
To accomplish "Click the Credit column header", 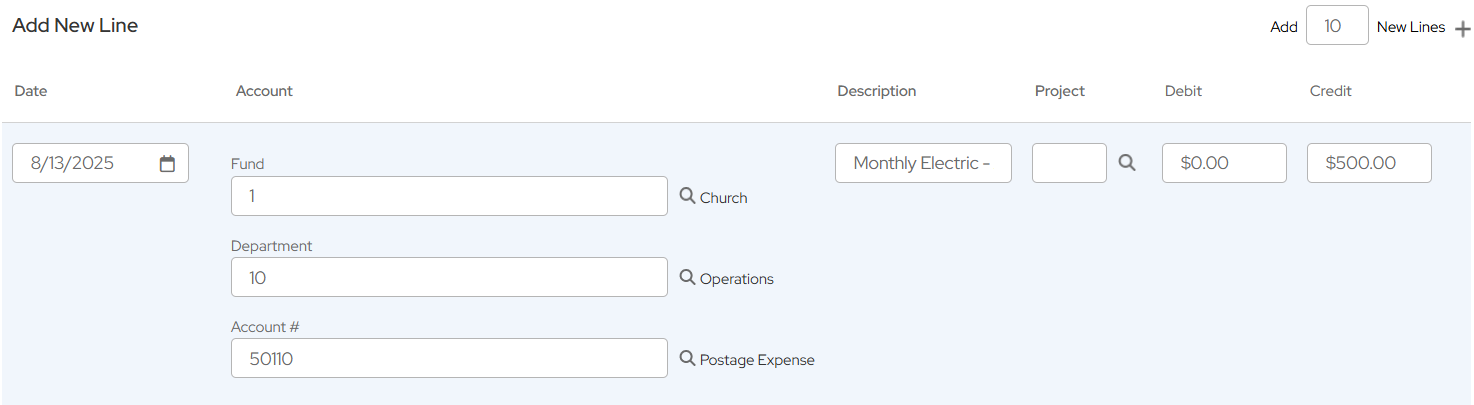I will tap(1330, 91).
